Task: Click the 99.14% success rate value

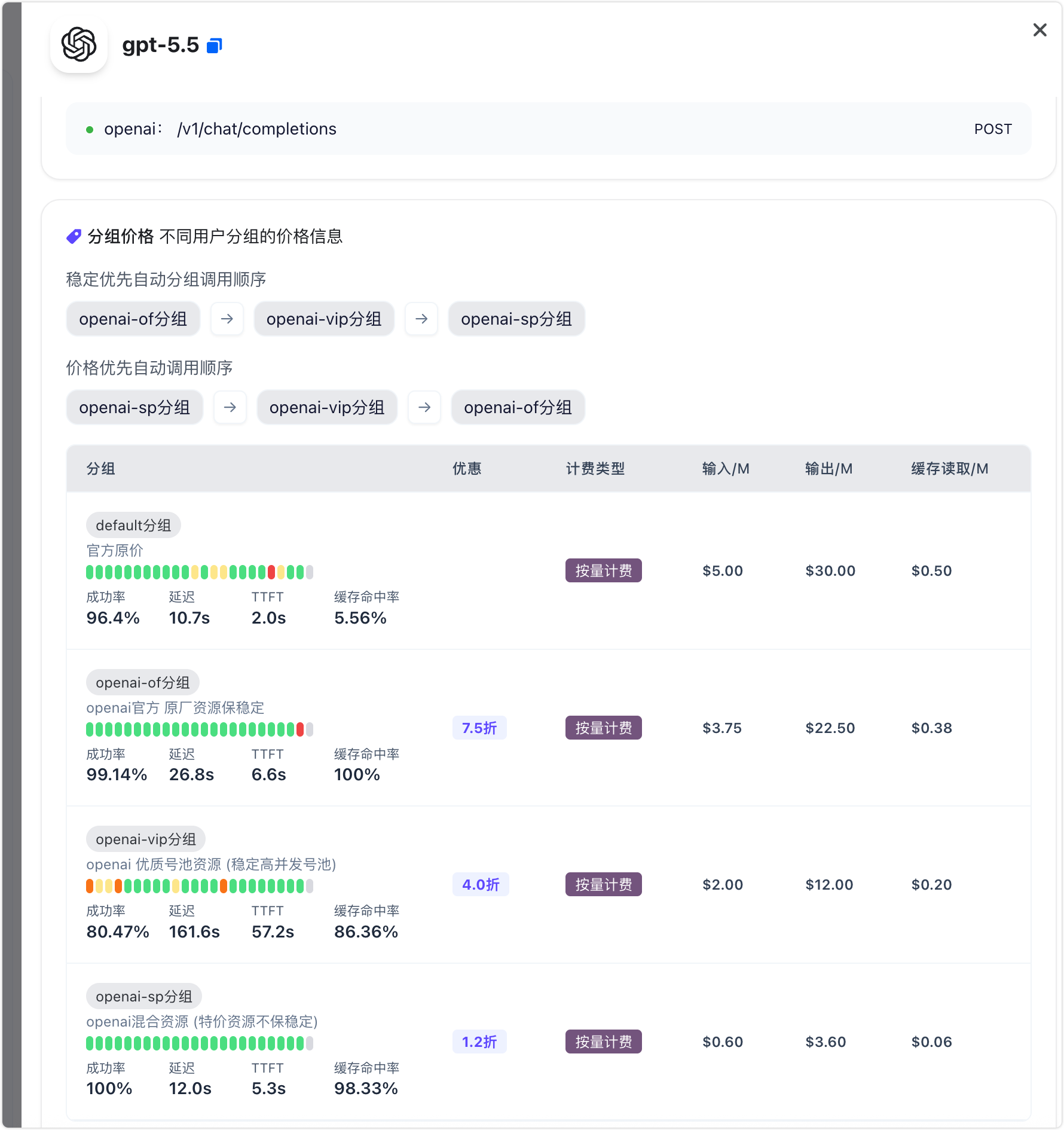Action: [117, 775]
